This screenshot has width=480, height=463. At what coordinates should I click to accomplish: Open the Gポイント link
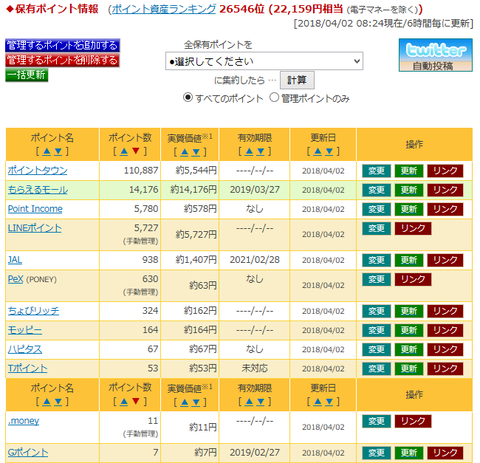[x=28, y=452]
